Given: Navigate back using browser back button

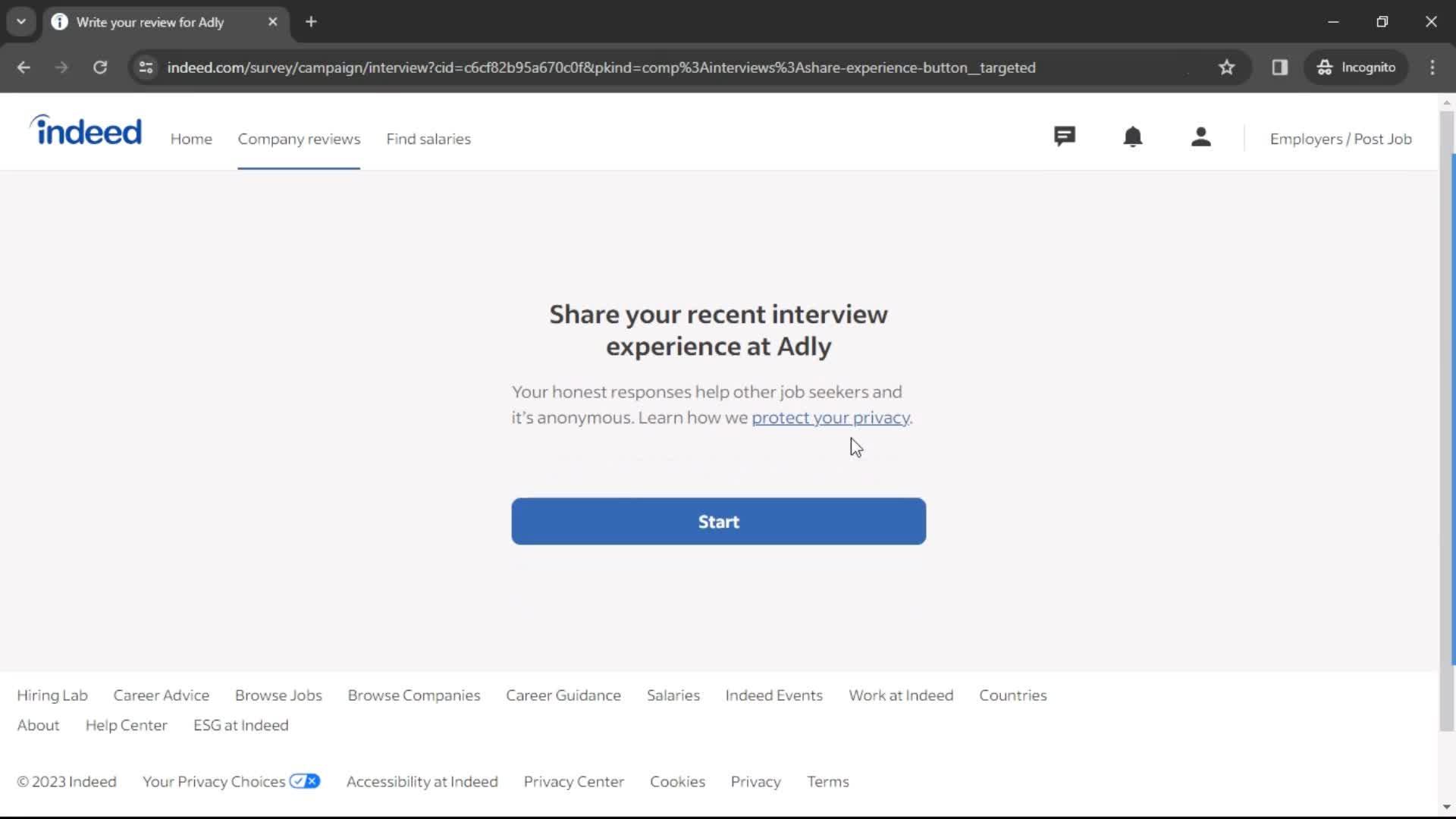Looking at the screenshot, I should coord(23,67).
